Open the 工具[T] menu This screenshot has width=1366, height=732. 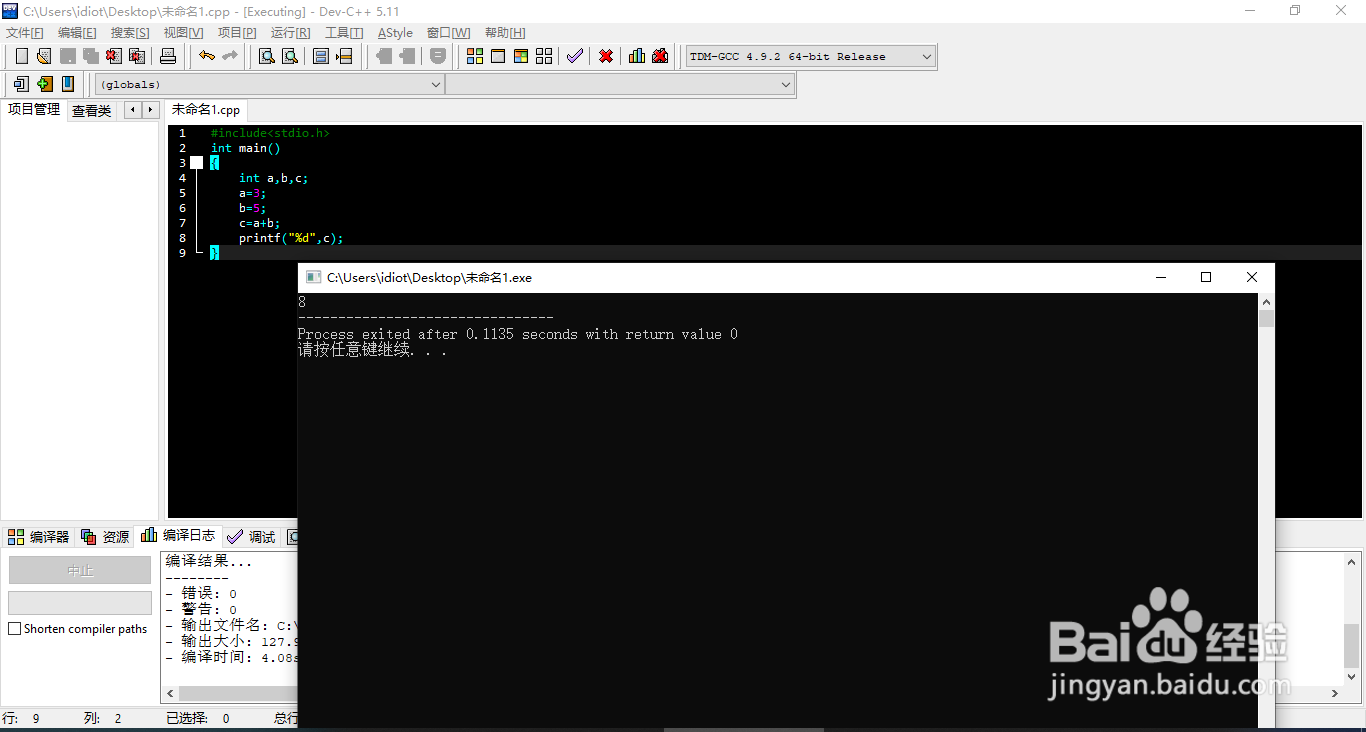[344, 33]
